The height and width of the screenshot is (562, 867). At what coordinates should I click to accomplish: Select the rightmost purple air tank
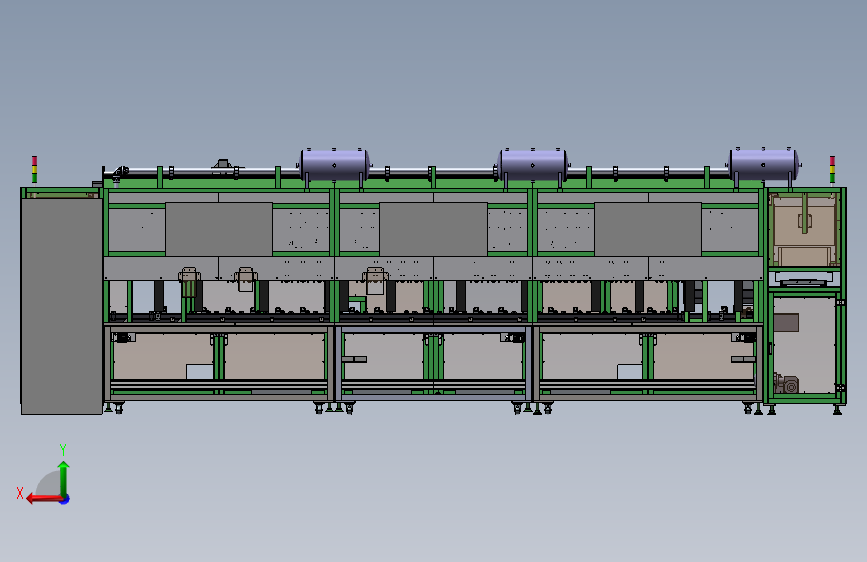coord(764,164)
